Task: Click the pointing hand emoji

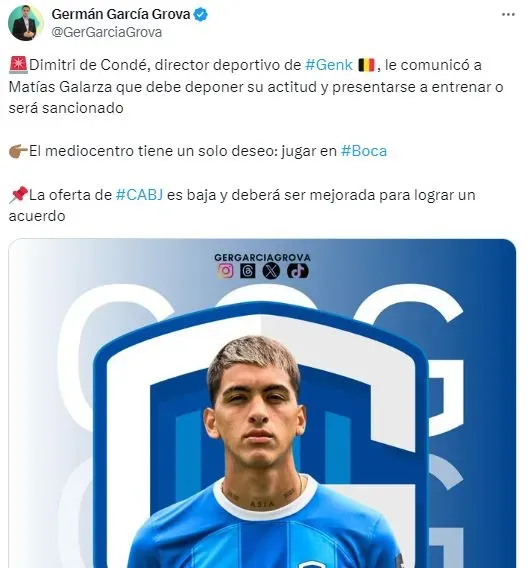Action: 18,151
